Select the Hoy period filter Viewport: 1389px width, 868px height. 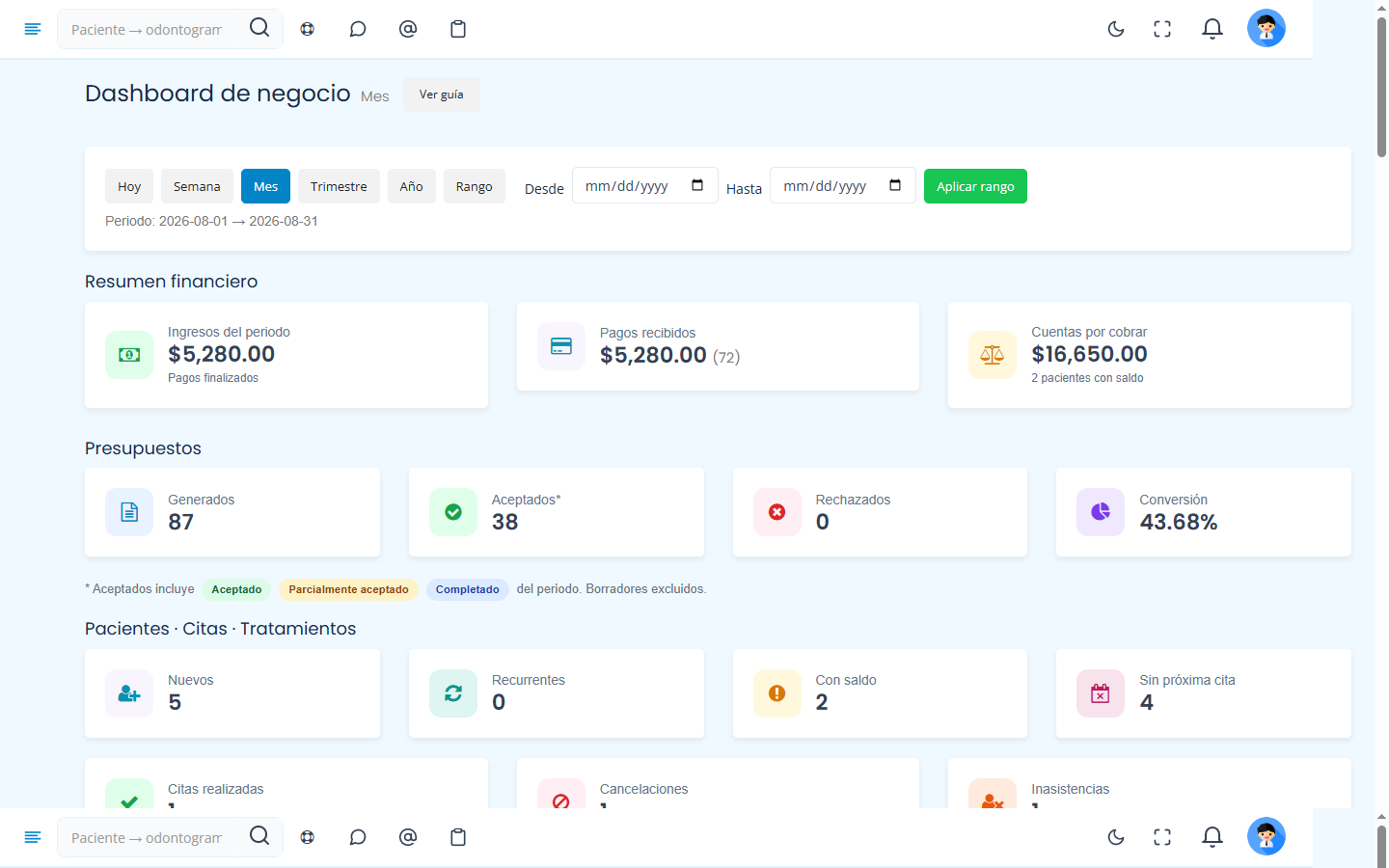pos(129,186)
